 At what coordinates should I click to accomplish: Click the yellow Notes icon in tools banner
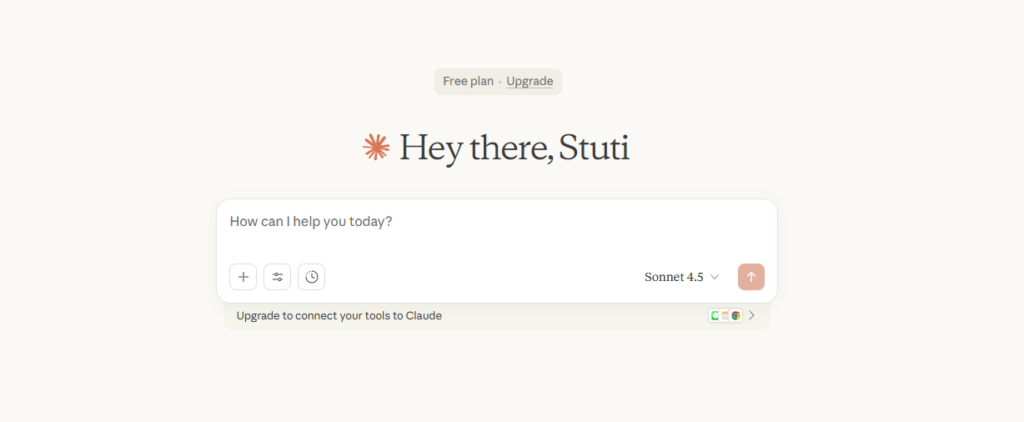pos(726,316)
